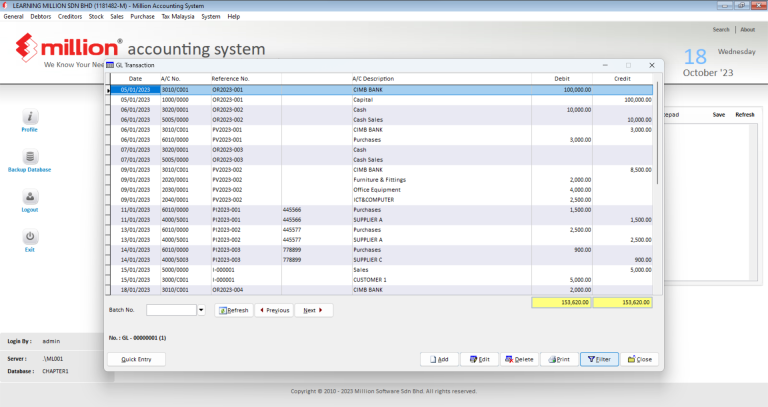Click the Close button with folder icon

coord(640,359)
